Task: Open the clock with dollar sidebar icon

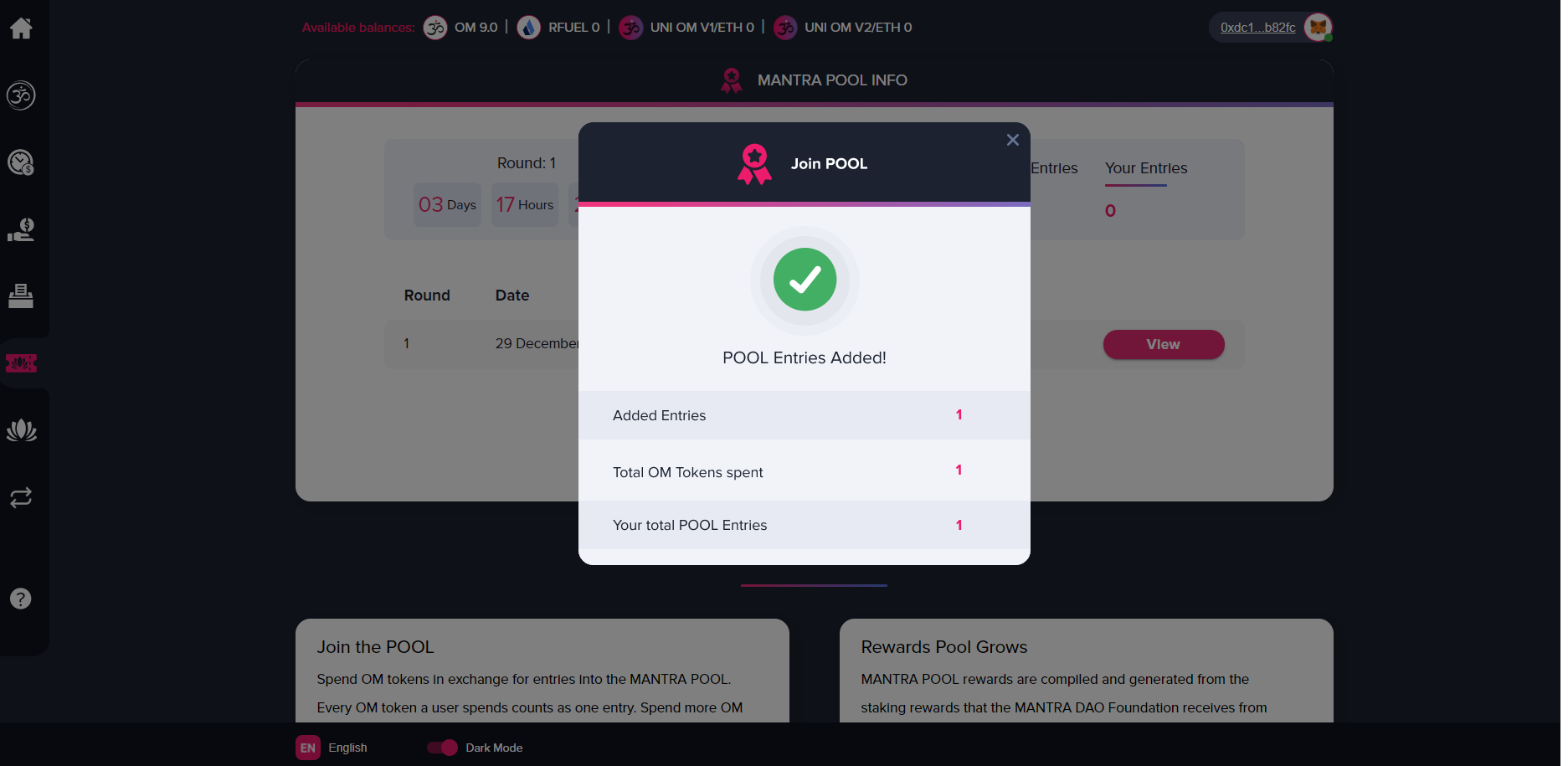Action: 21,162
